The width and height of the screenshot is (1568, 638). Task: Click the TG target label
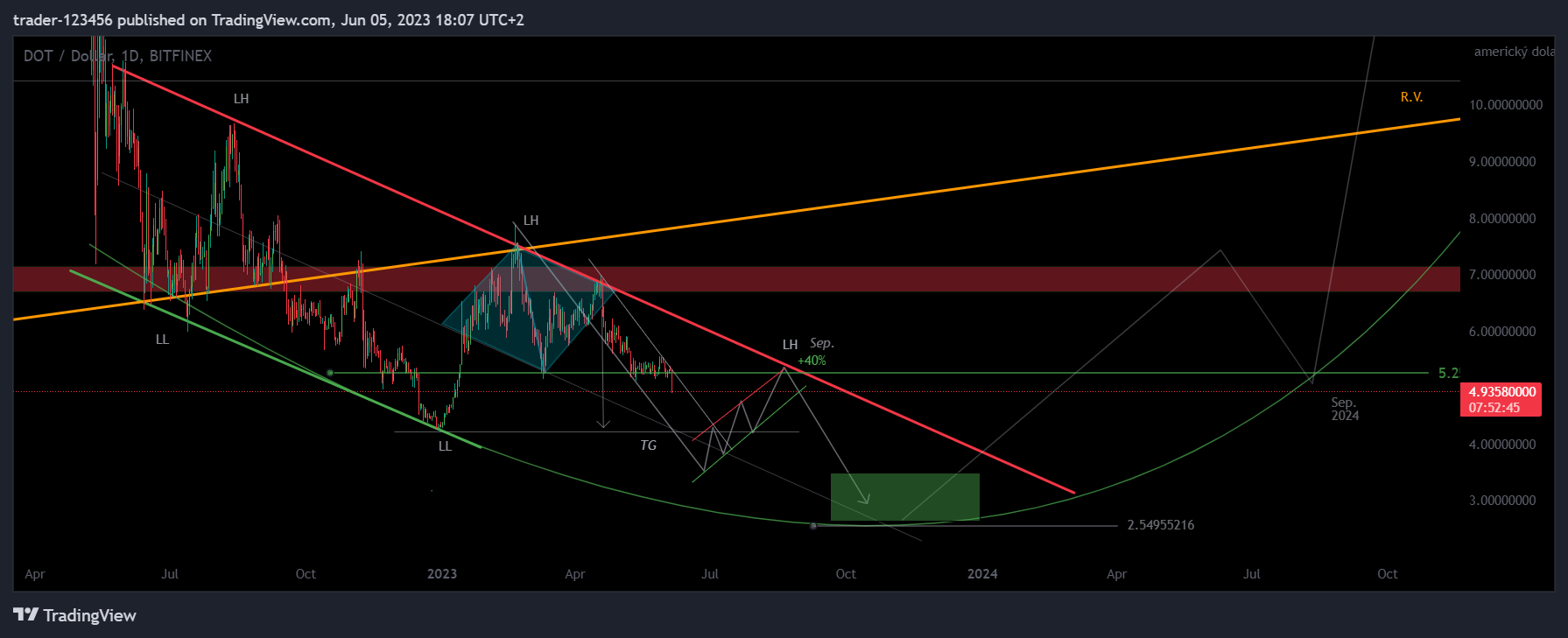coord(648,445)
